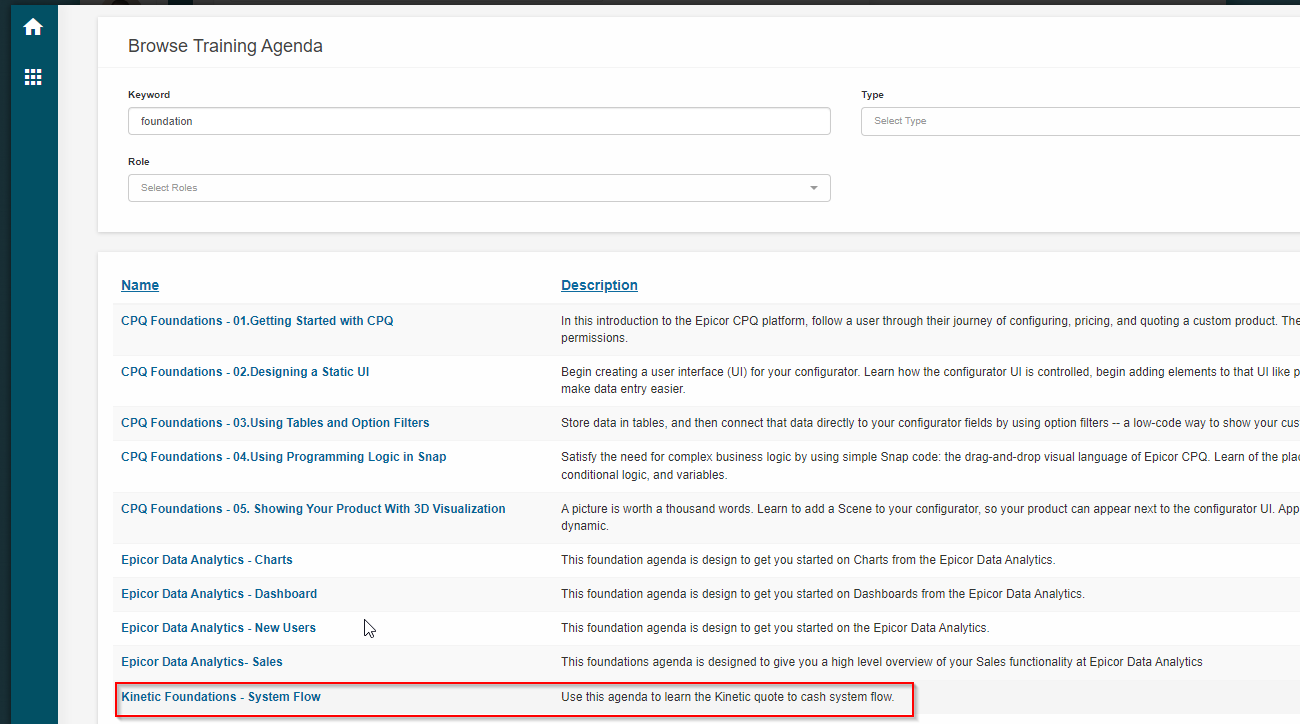
Task: Click the Browse Training Agenda heading
Action: (225, 46)
